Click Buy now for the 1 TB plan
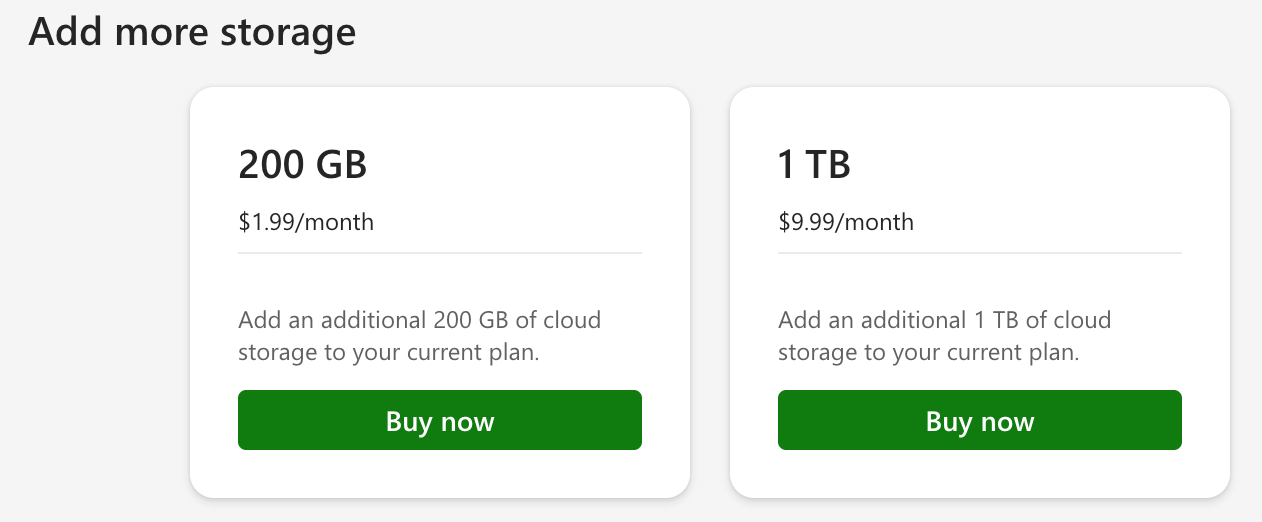Screen dimensions: 1262x522 click(980, 421)
